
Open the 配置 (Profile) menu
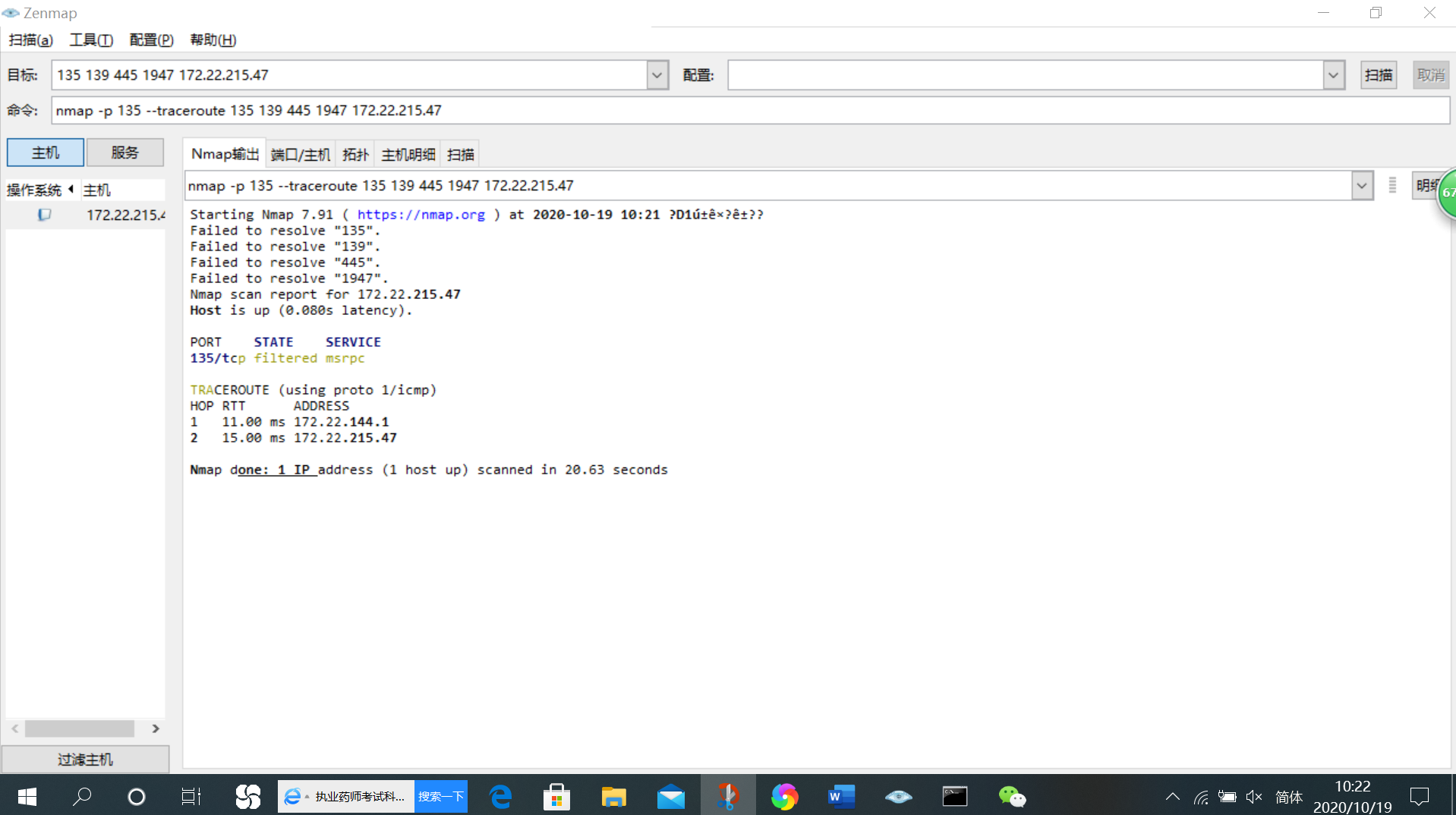point(152,40)
